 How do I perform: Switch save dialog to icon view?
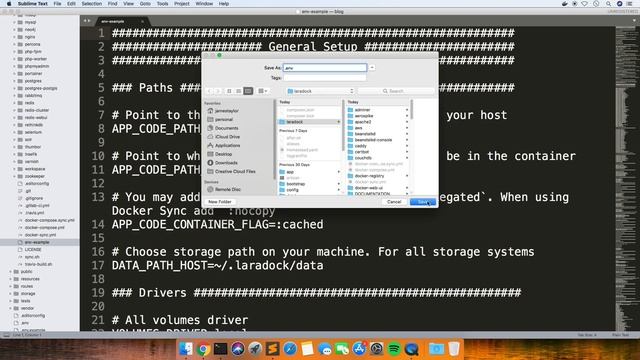tap(229, 91)
